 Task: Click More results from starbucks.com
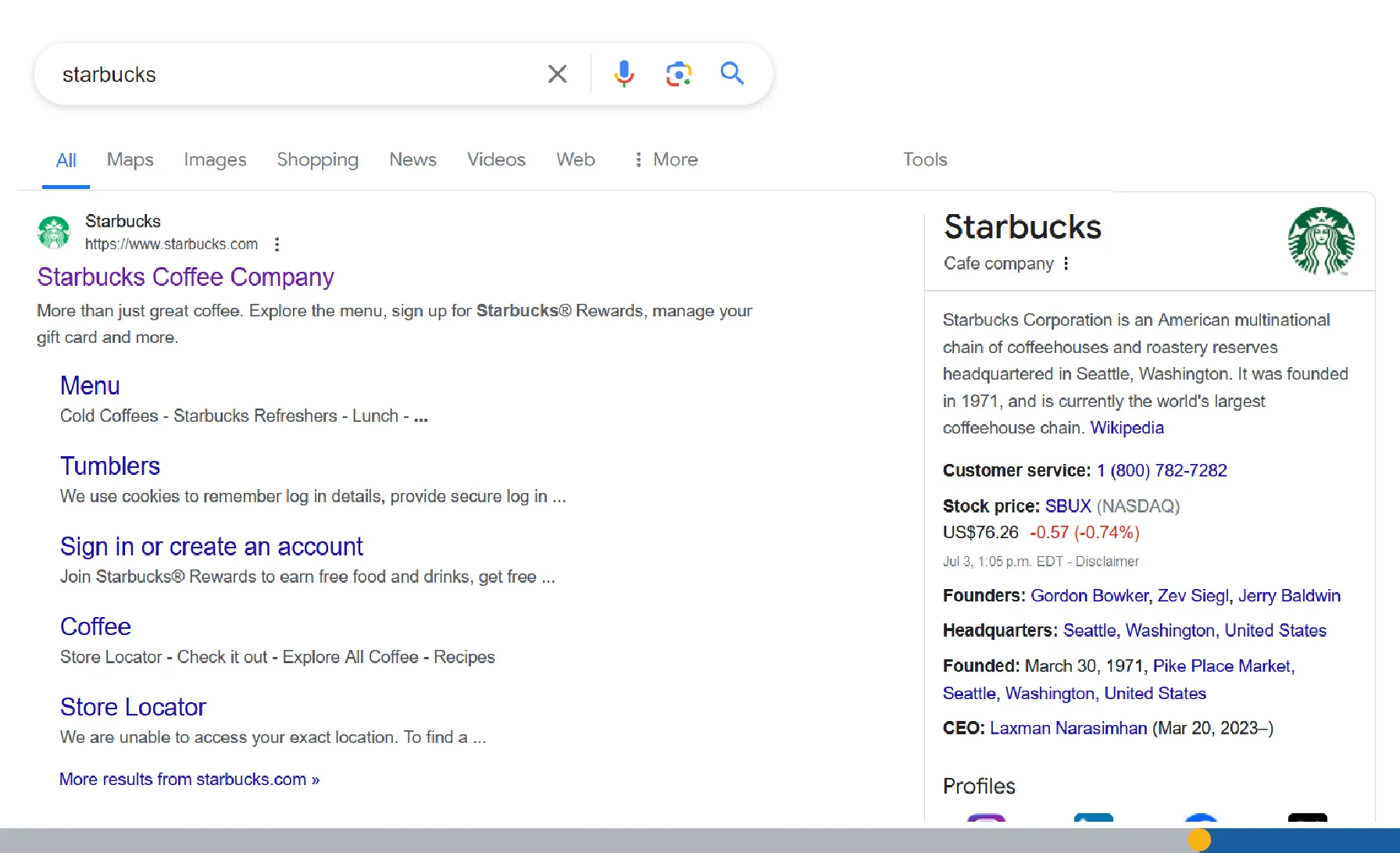click(x=189, y=780)
